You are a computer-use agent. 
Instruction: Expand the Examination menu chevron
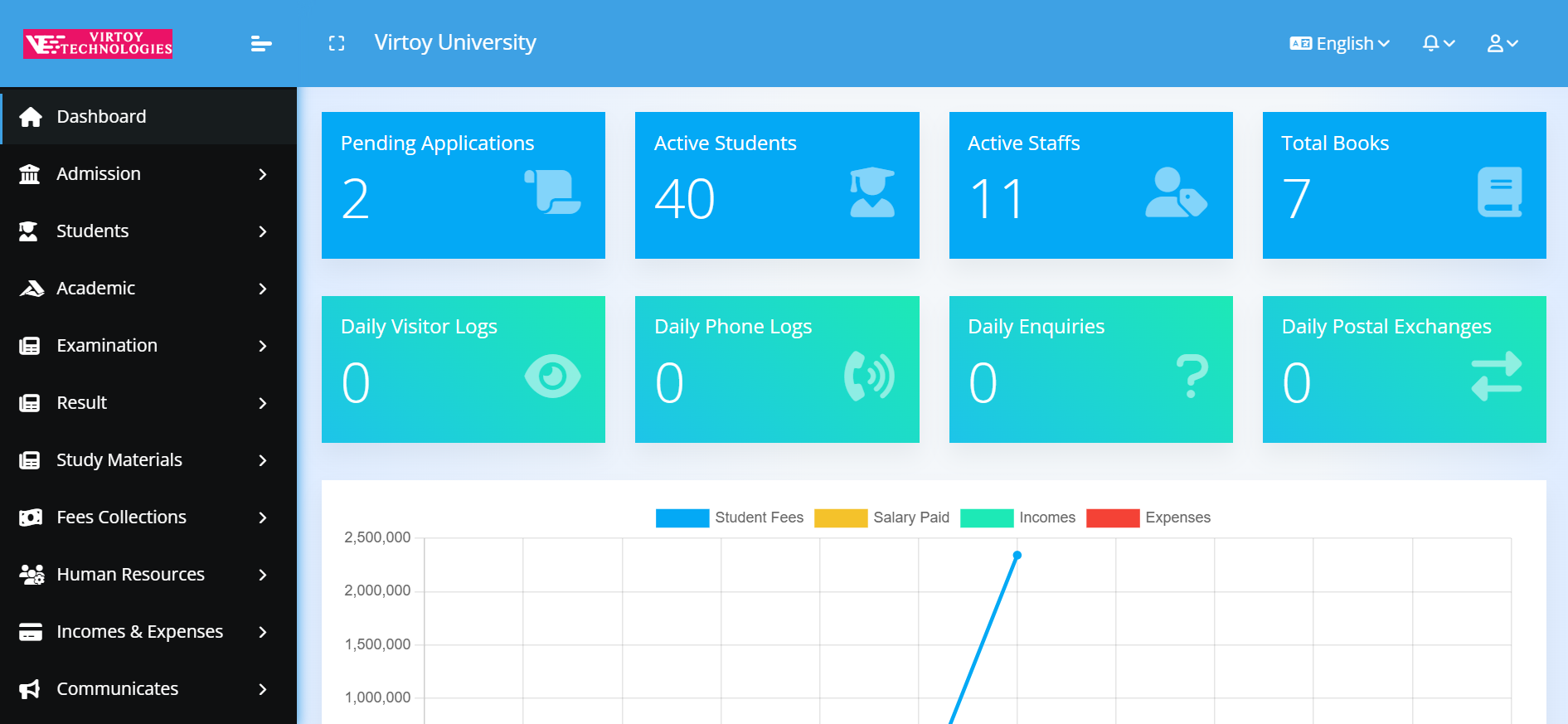pos(263,346)
